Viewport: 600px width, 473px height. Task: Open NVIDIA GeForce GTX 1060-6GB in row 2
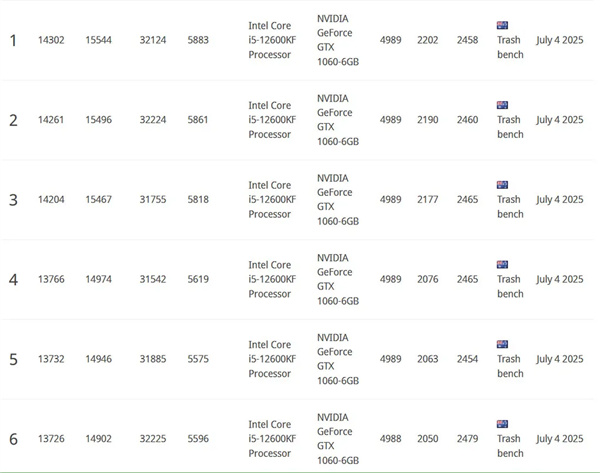click(x=337, y=120)
